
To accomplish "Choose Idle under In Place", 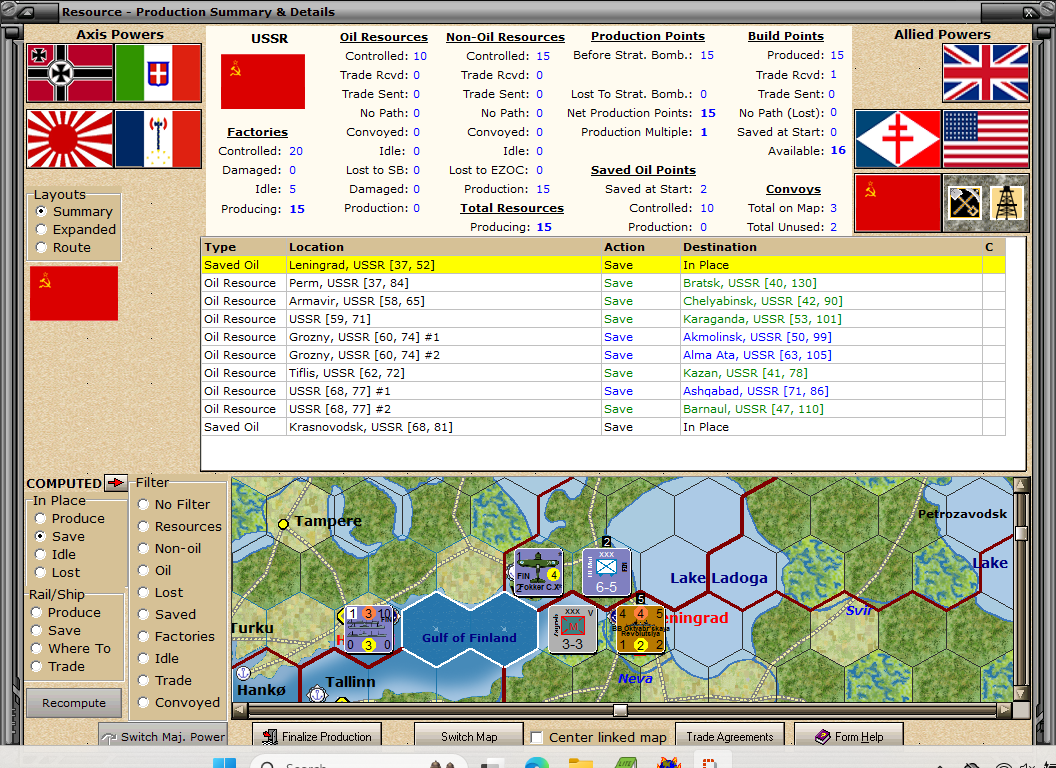I will pos(41,554).
